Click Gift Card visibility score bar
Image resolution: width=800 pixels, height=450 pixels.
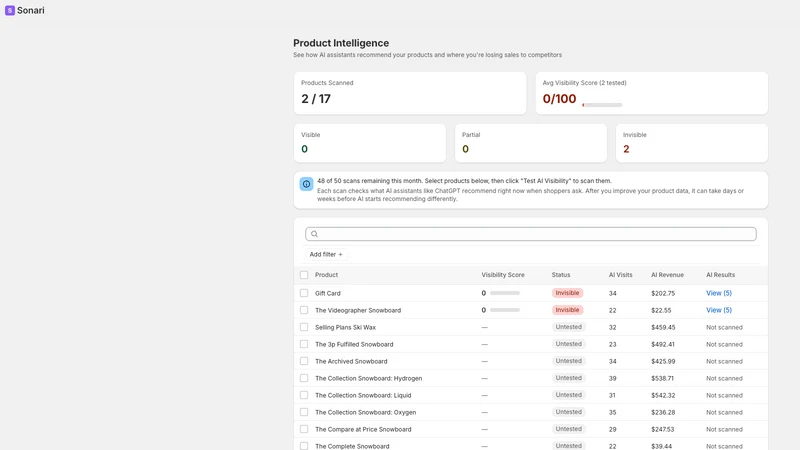coord(505,293)
